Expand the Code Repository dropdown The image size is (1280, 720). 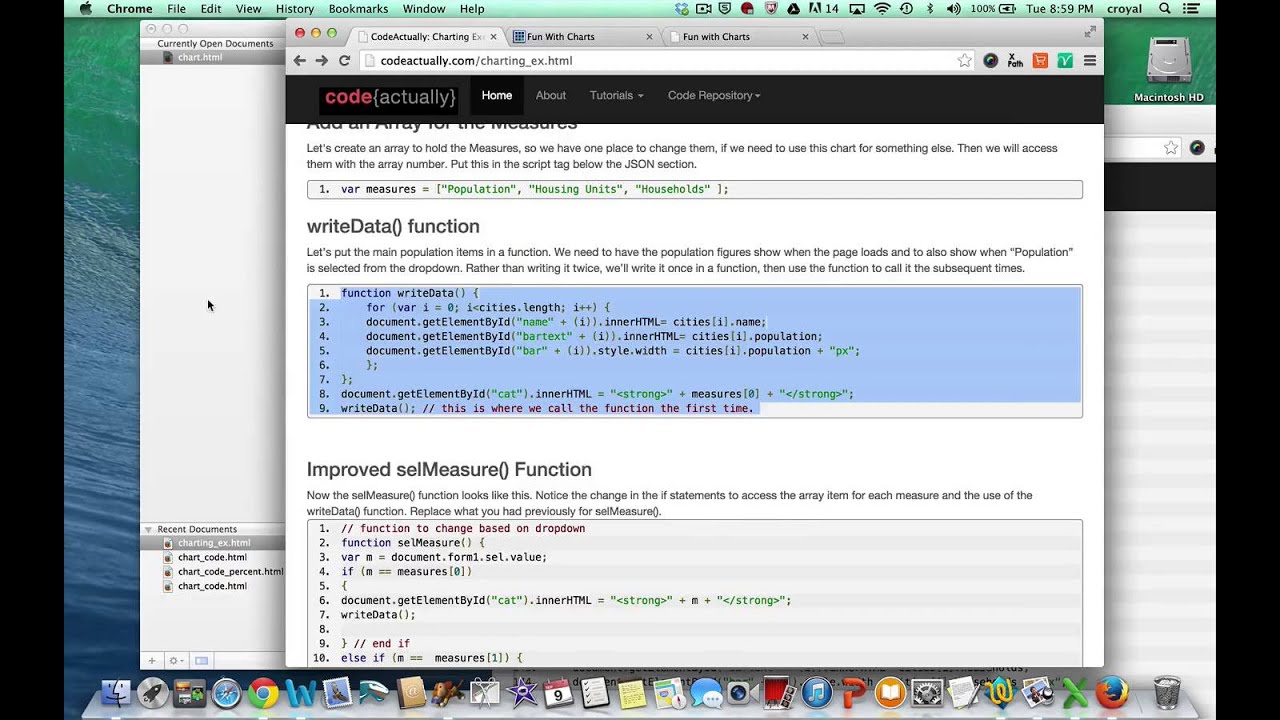714,95
